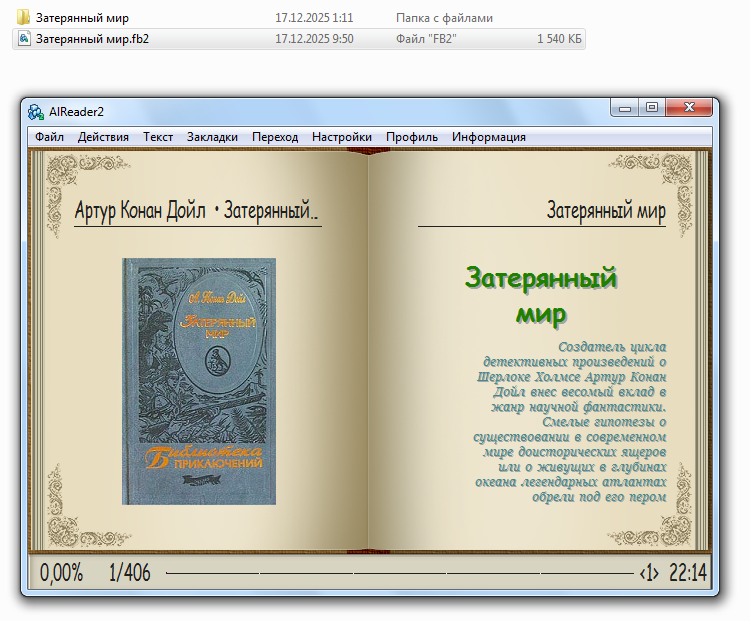Click the FB2 file icon of Затерянный мир.fb2
Image resolution: width=750 pixels, height=621 pixels.
(x=23, y=38)
